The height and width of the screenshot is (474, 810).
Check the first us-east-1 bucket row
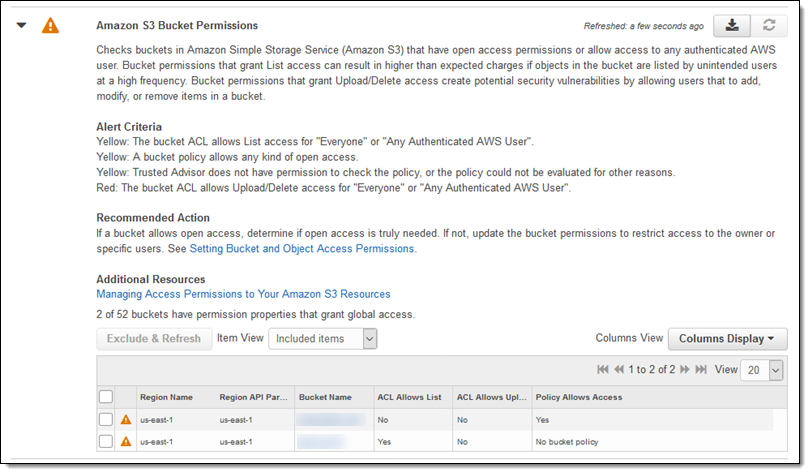click(x=106, y=420)
